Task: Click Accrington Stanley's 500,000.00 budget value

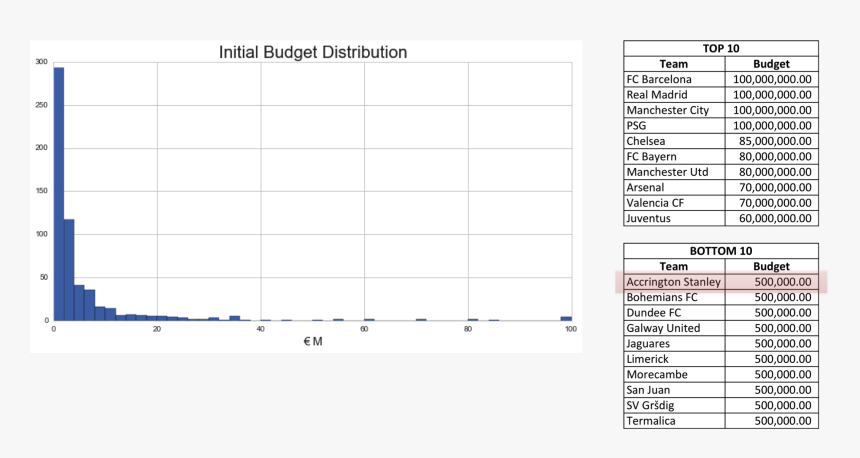Action: click(x=783, y=282)
